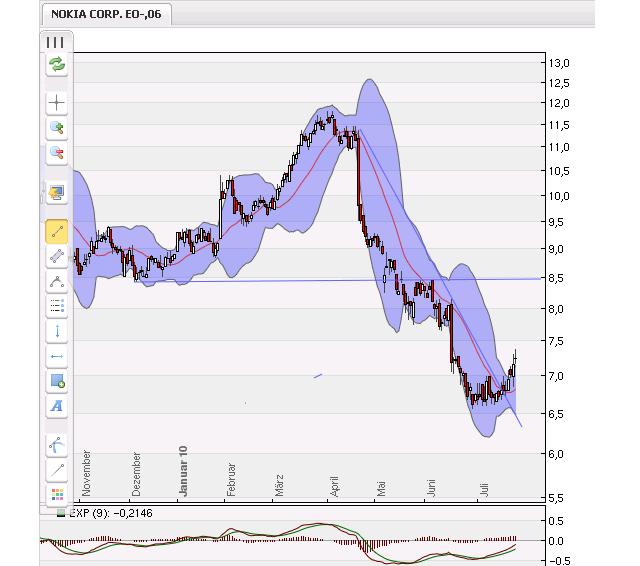The height and width of the screenshot is (566, 640).
Task: Click the 0.0 indicator scale label
Action: coord(556,541)
